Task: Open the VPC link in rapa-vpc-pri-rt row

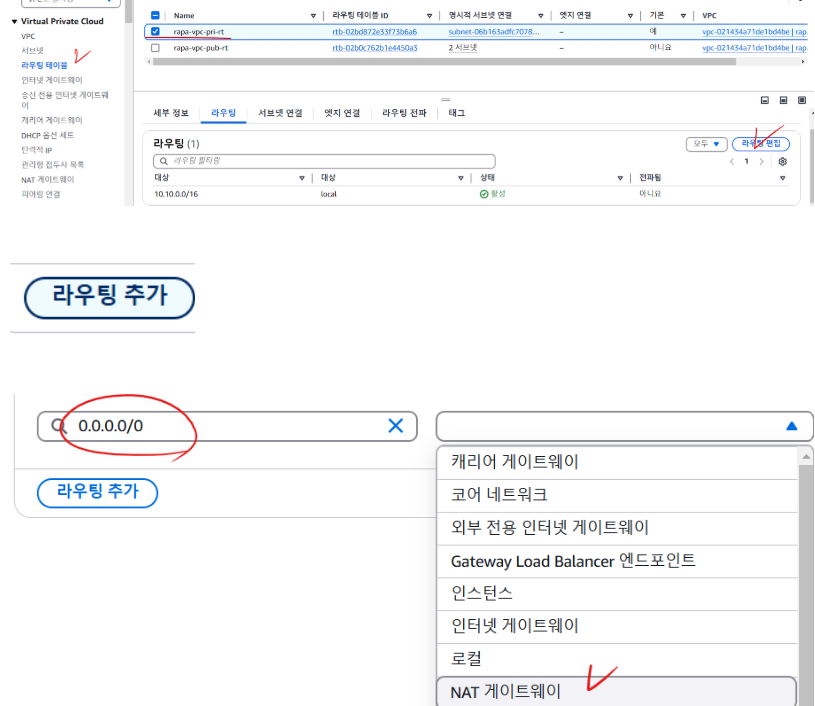Action: coord(754,32)
